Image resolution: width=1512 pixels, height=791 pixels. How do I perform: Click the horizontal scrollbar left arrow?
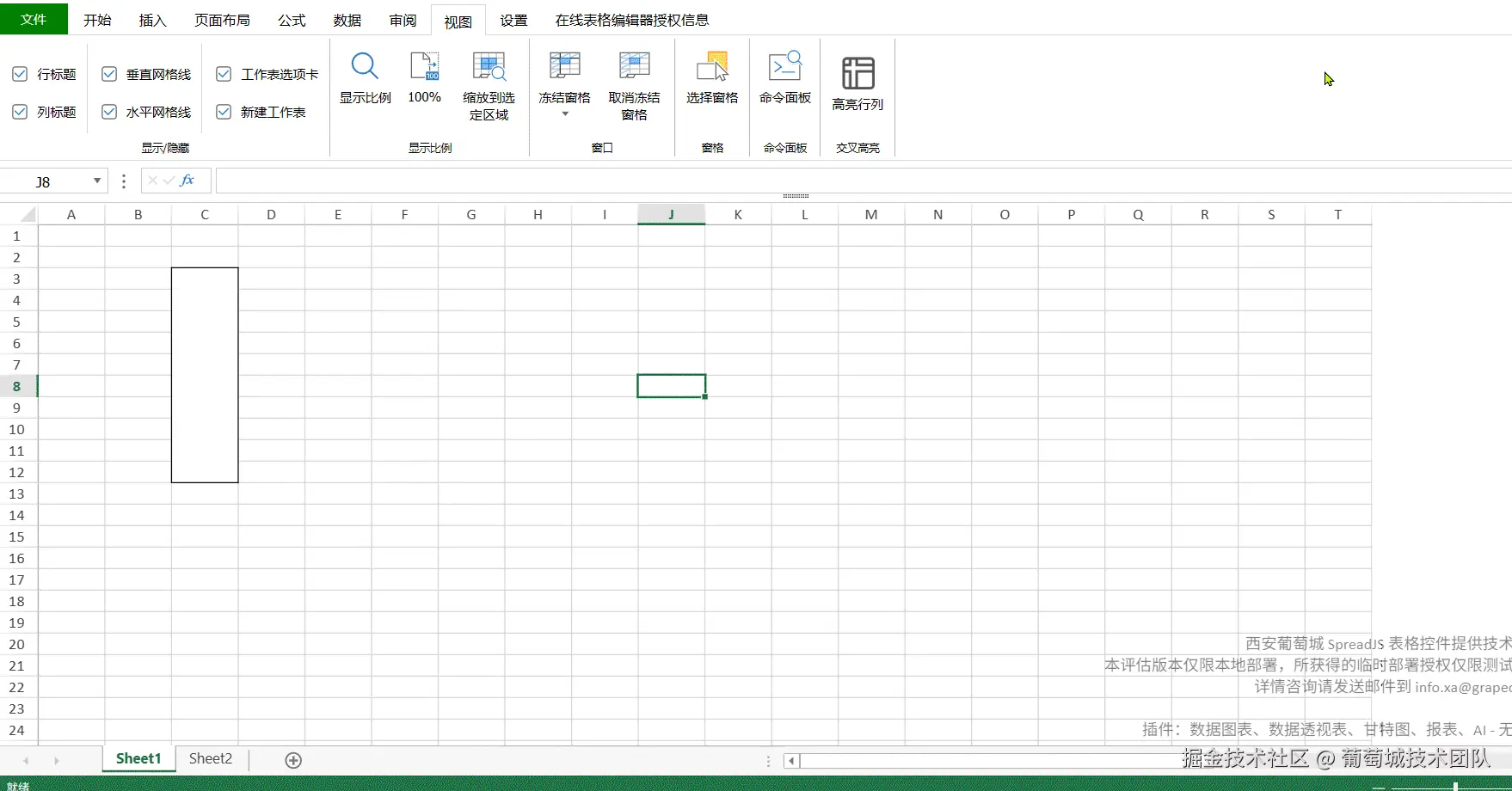[791, 761]
